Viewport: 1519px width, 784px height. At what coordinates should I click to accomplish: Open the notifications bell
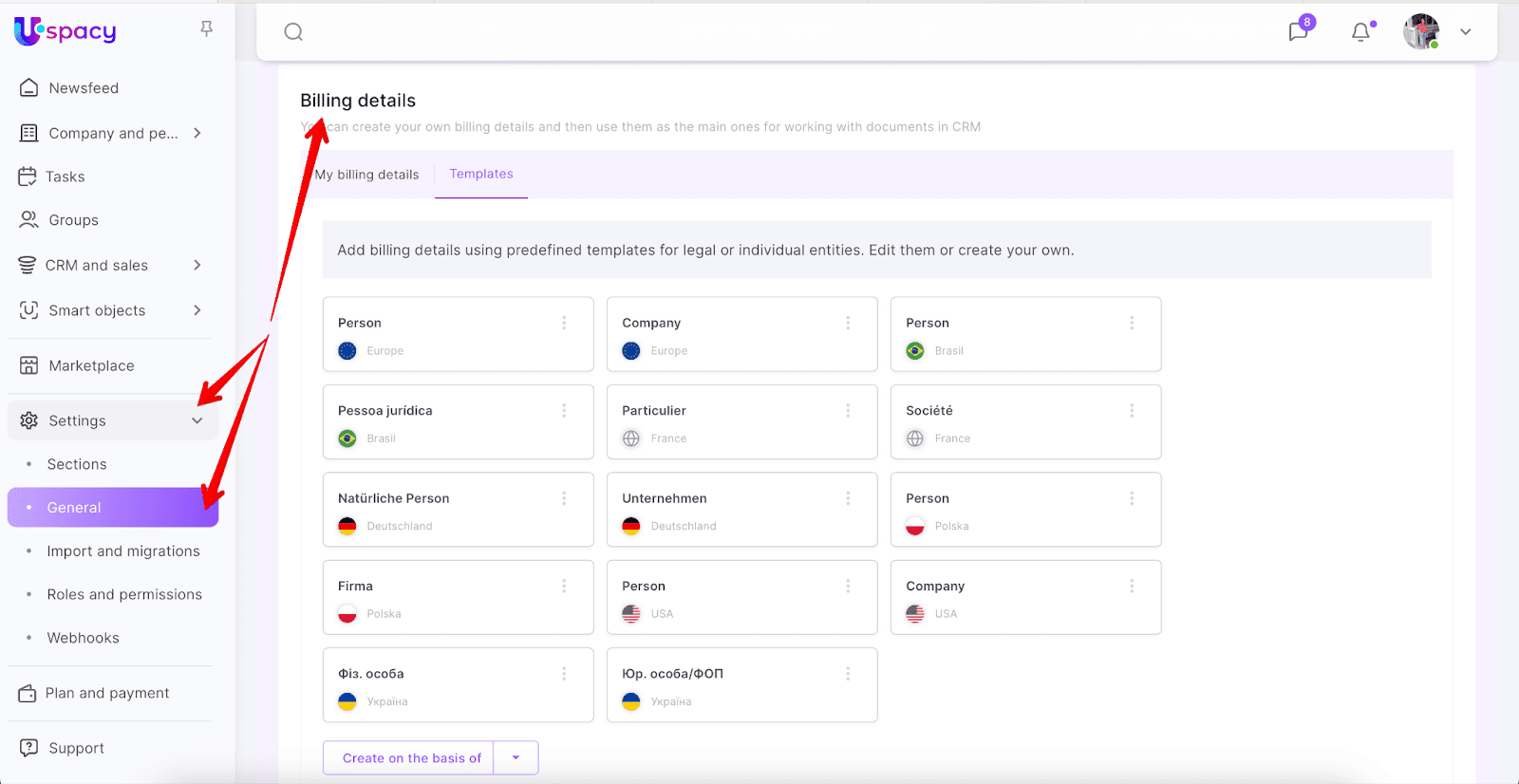[1360, 32]
